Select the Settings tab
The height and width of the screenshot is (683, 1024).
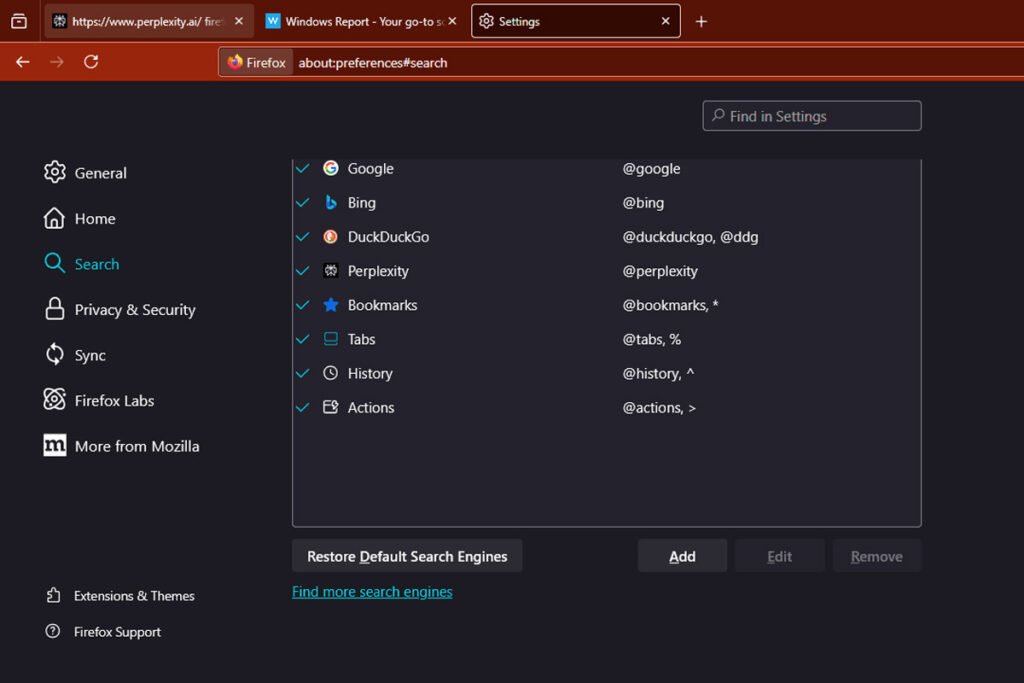pos(575,21)
